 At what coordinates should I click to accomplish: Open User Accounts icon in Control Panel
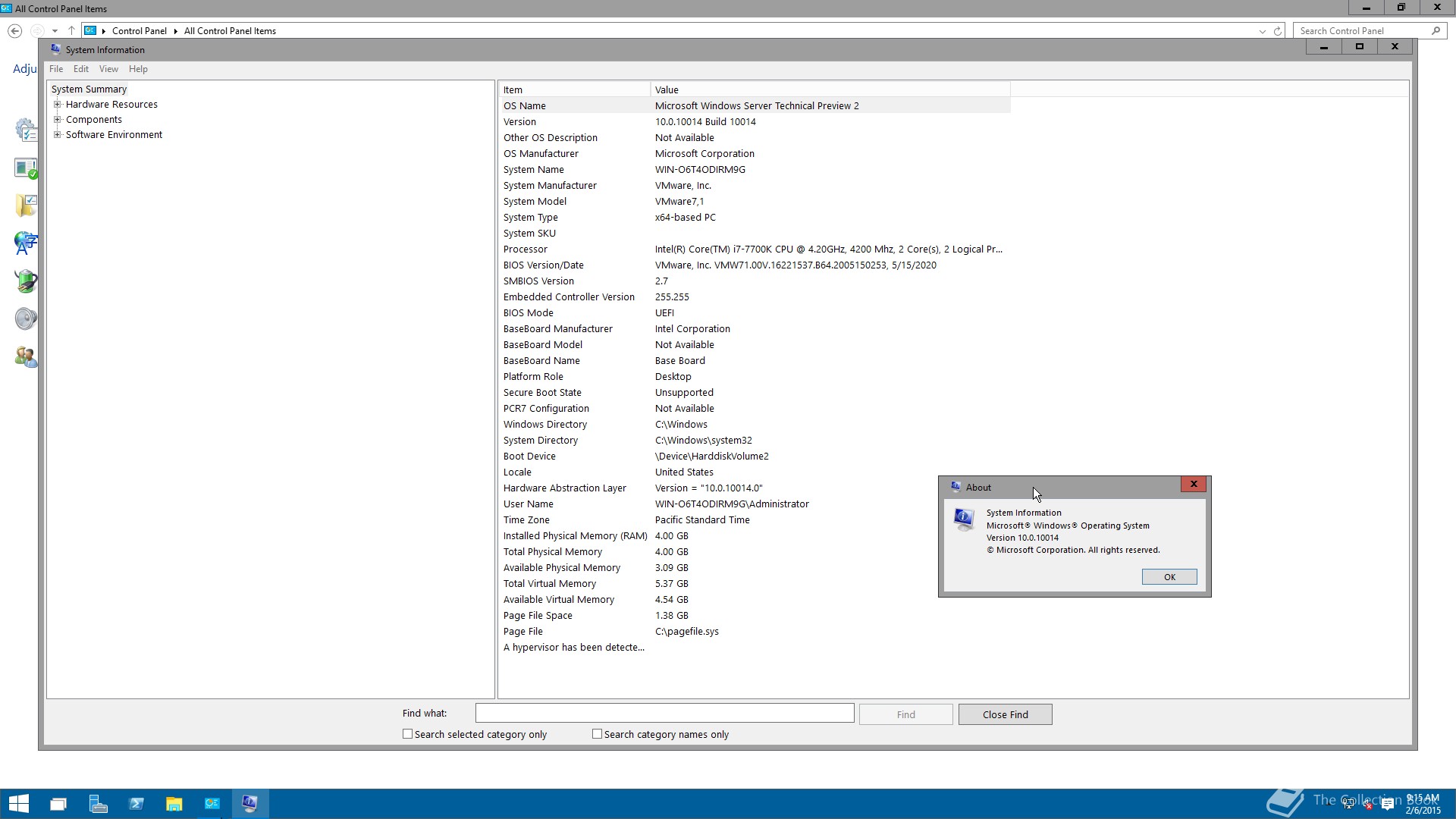coord(26,356)
